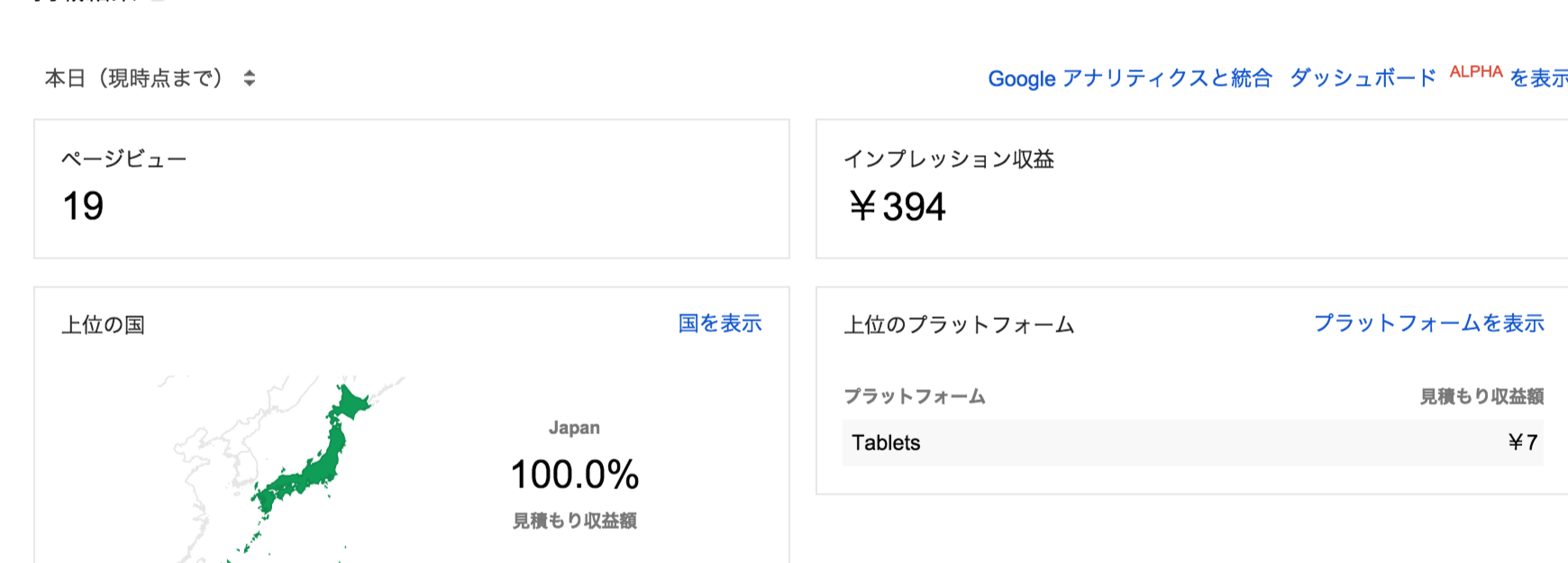Select the Tablets platform row
The image size is (1568, 563).
1192,442
